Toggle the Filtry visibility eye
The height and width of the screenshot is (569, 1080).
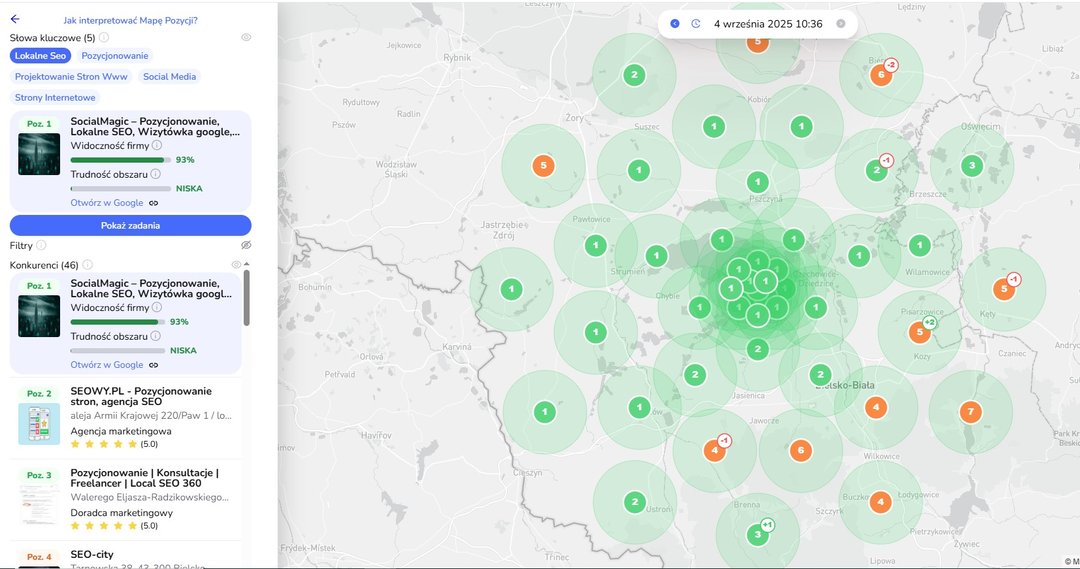pyautogui.click(x=246, y=245)
